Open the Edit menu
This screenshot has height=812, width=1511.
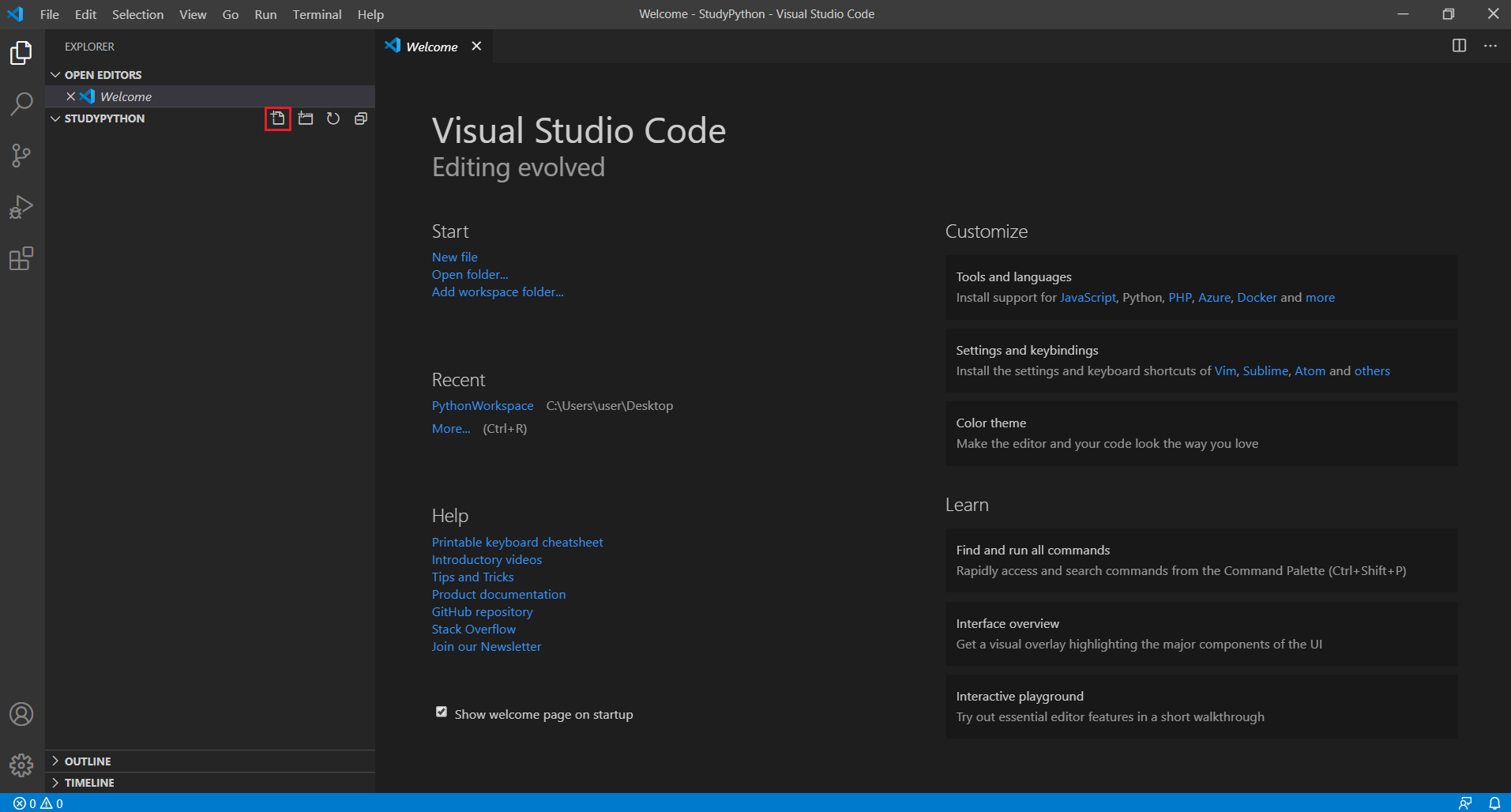(85, 14)
